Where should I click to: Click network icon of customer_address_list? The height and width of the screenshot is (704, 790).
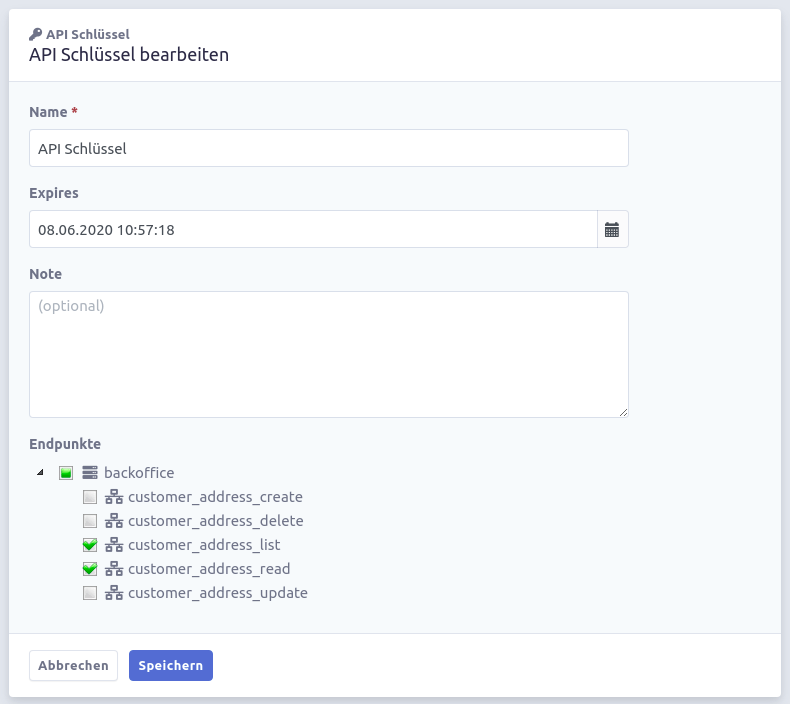tap(114, 545)
